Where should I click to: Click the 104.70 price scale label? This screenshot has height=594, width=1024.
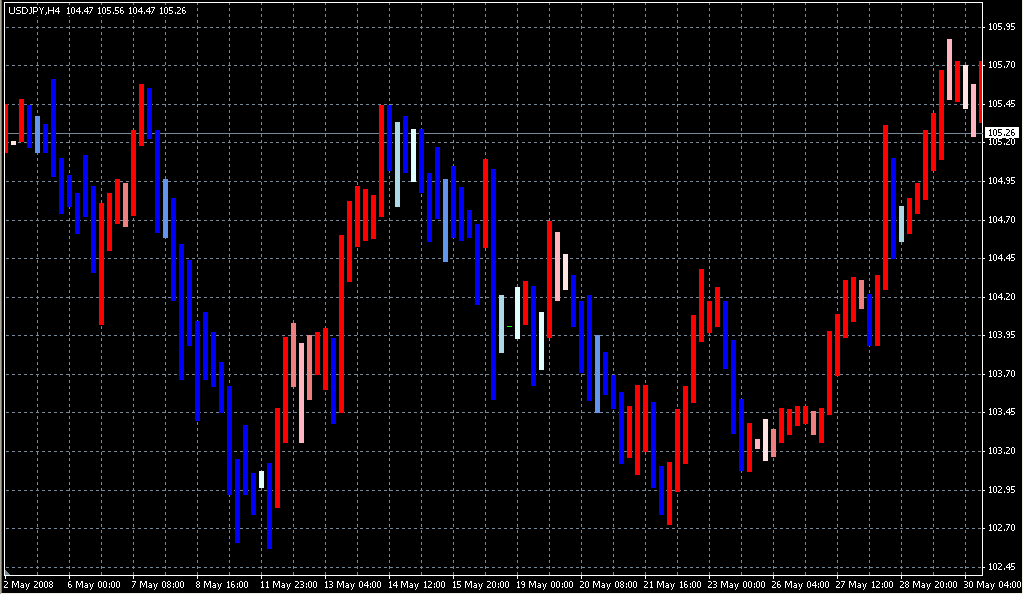(x=1002, y=220)
